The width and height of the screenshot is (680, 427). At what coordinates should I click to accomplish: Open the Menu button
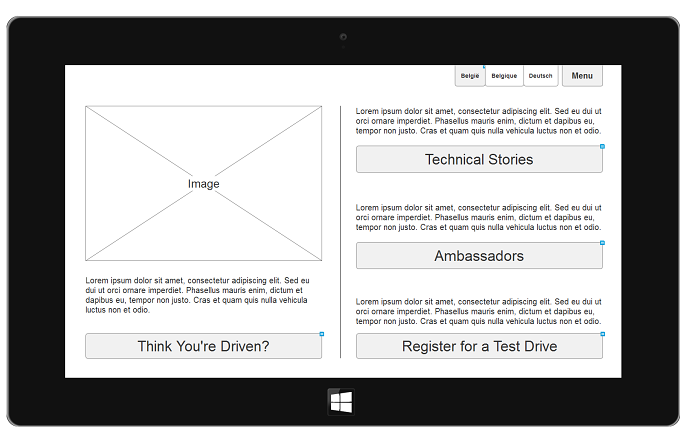(582, 76)
